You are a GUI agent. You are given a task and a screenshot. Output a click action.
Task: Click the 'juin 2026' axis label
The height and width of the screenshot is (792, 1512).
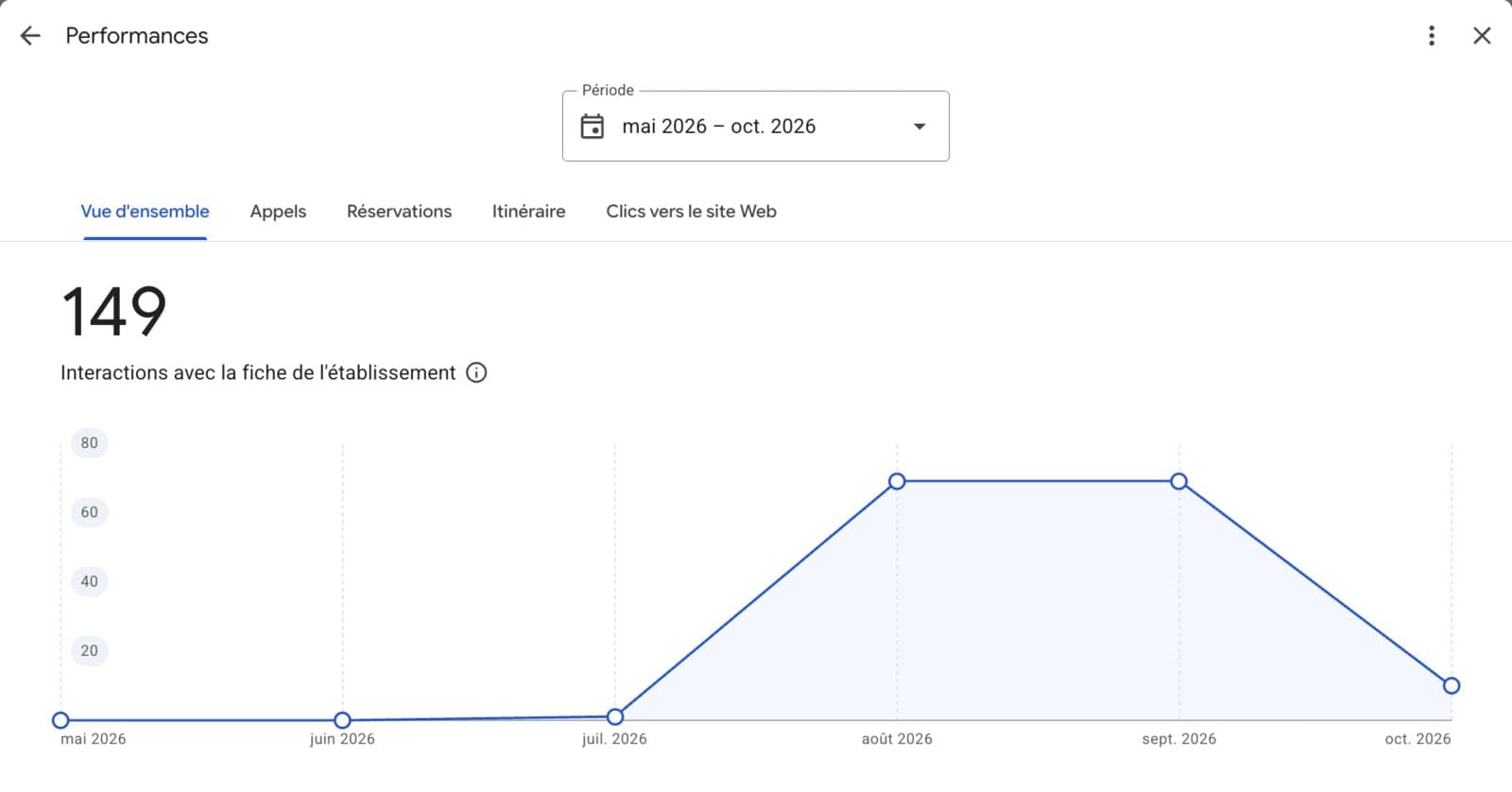pos(342,739)
